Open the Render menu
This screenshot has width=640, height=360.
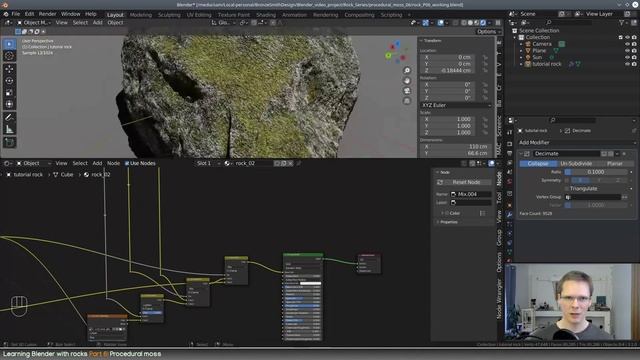pos(47,14)
